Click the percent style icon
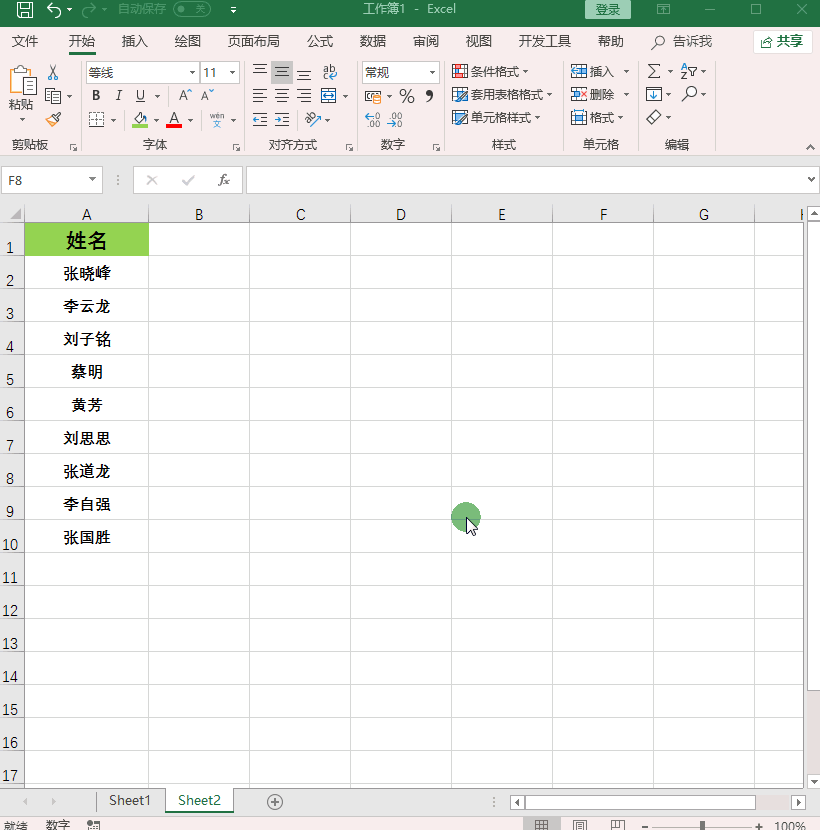The height and width of the screenshot is (830, 820). (406, 96)
